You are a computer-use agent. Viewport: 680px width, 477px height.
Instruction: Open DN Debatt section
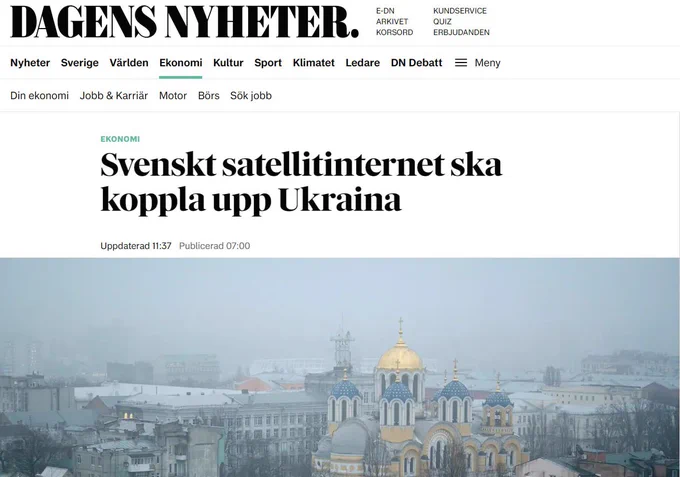tap(416, 63)
